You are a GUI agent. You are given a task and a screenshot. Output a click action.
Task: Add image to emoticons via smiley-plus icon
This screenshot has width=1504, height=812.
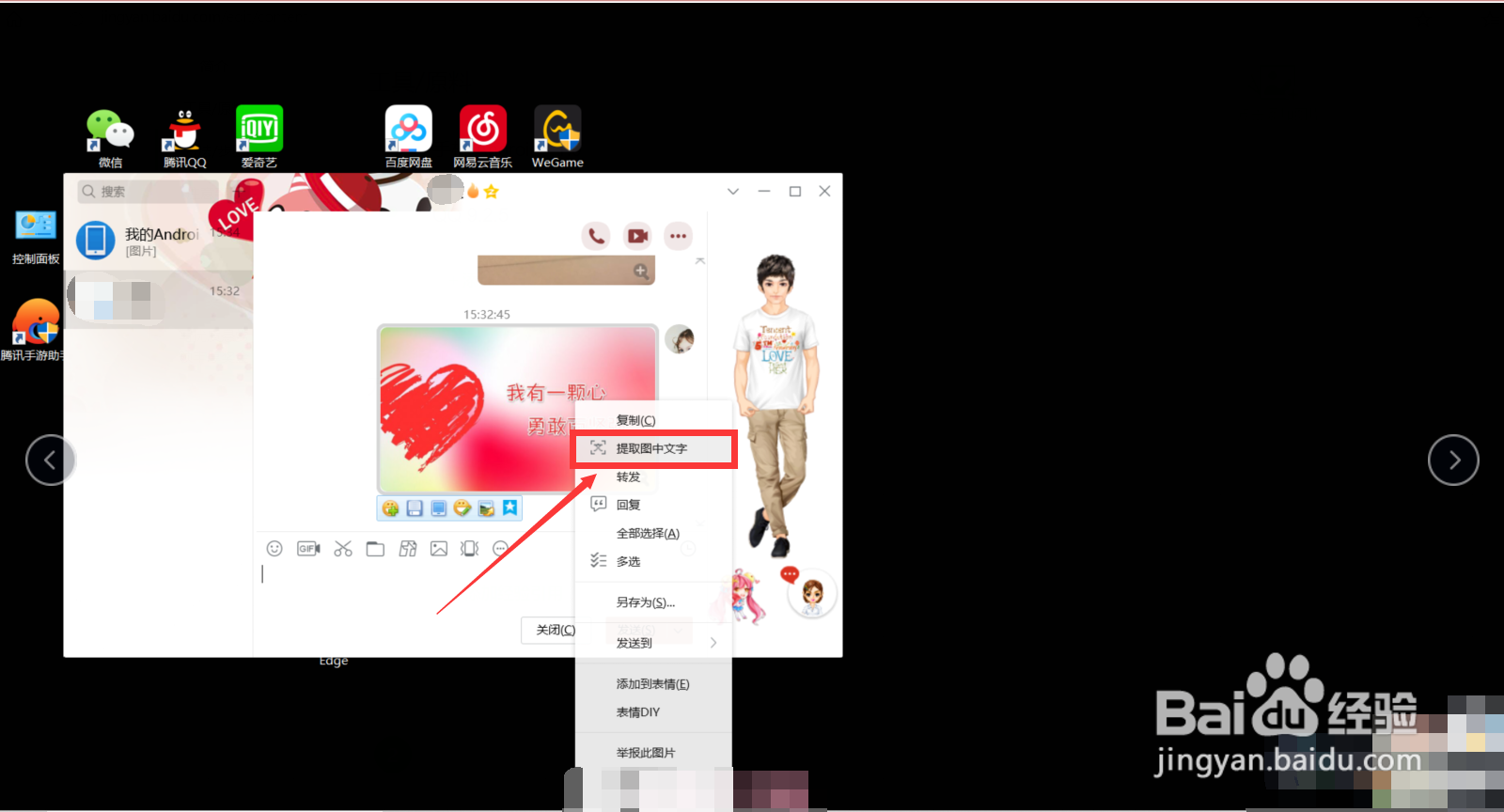pyautogui.click(x=390, y=508)
